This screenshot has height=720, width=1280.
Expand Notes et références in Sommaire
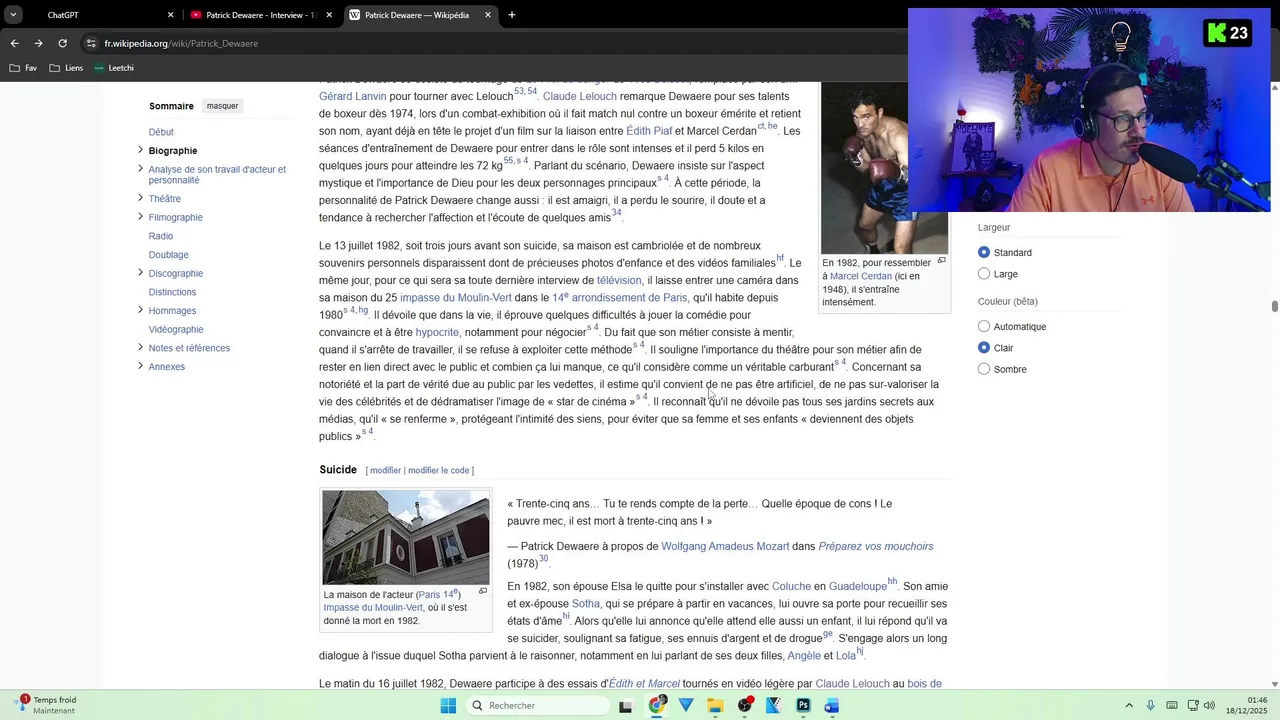coord(140,347)
